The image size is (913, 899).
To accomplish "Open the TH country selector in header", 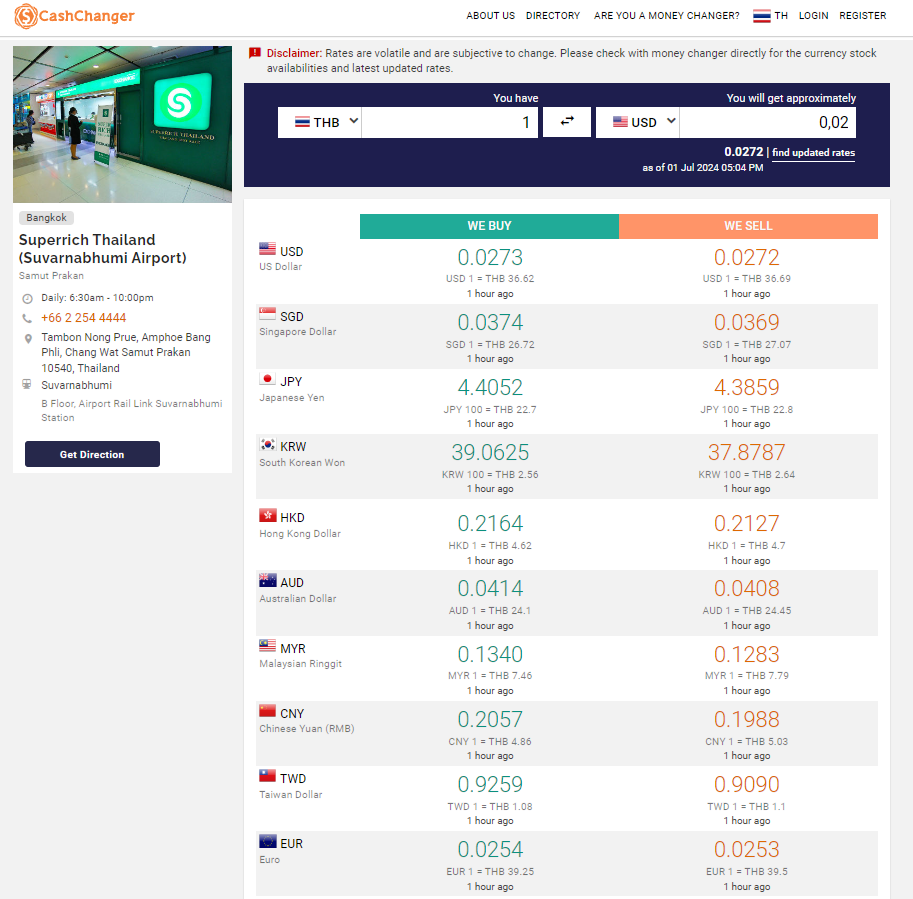I will click(770, 16).
